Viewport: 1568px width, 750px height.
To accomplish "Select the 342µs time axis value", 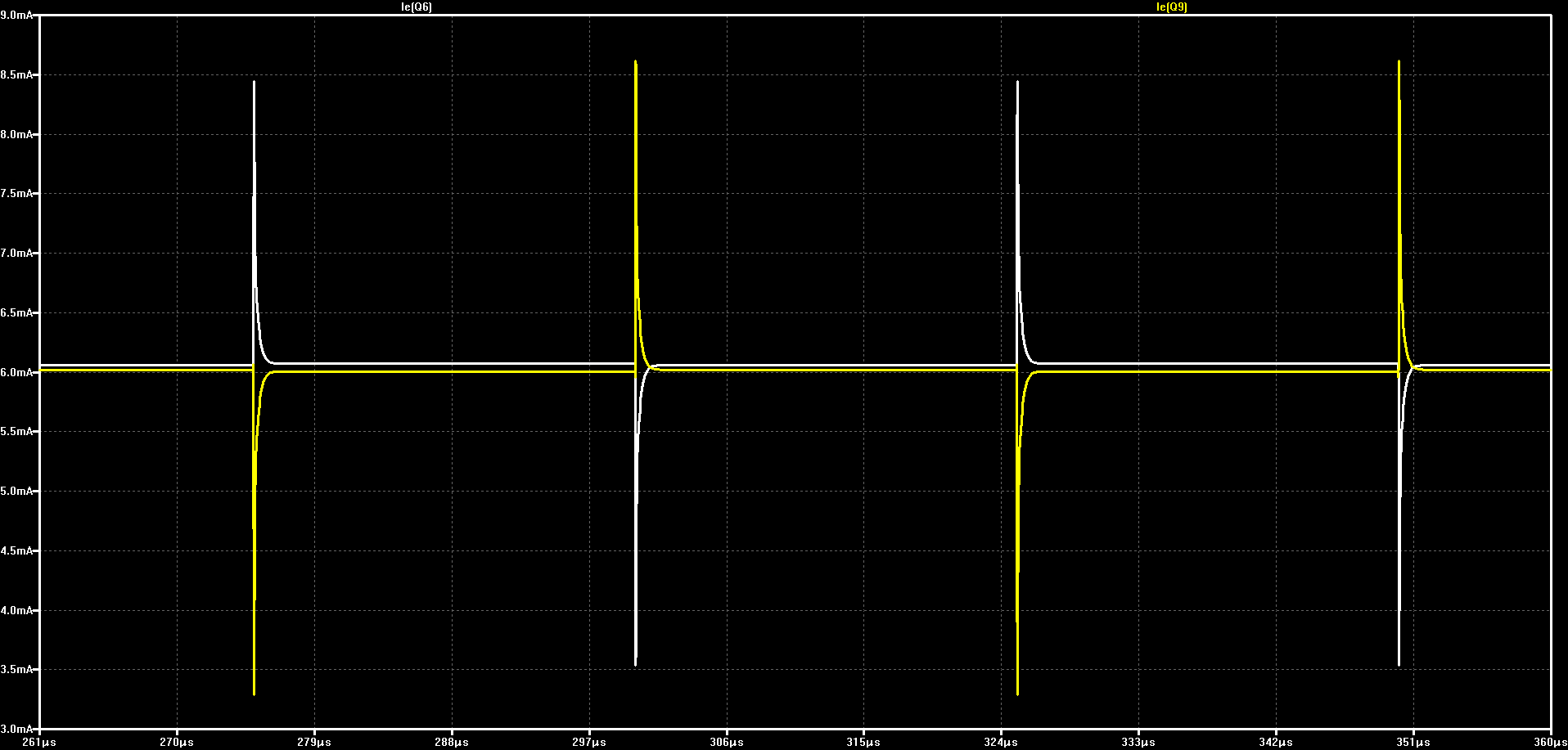I will pyautogui.click(x=1276, y=742).
